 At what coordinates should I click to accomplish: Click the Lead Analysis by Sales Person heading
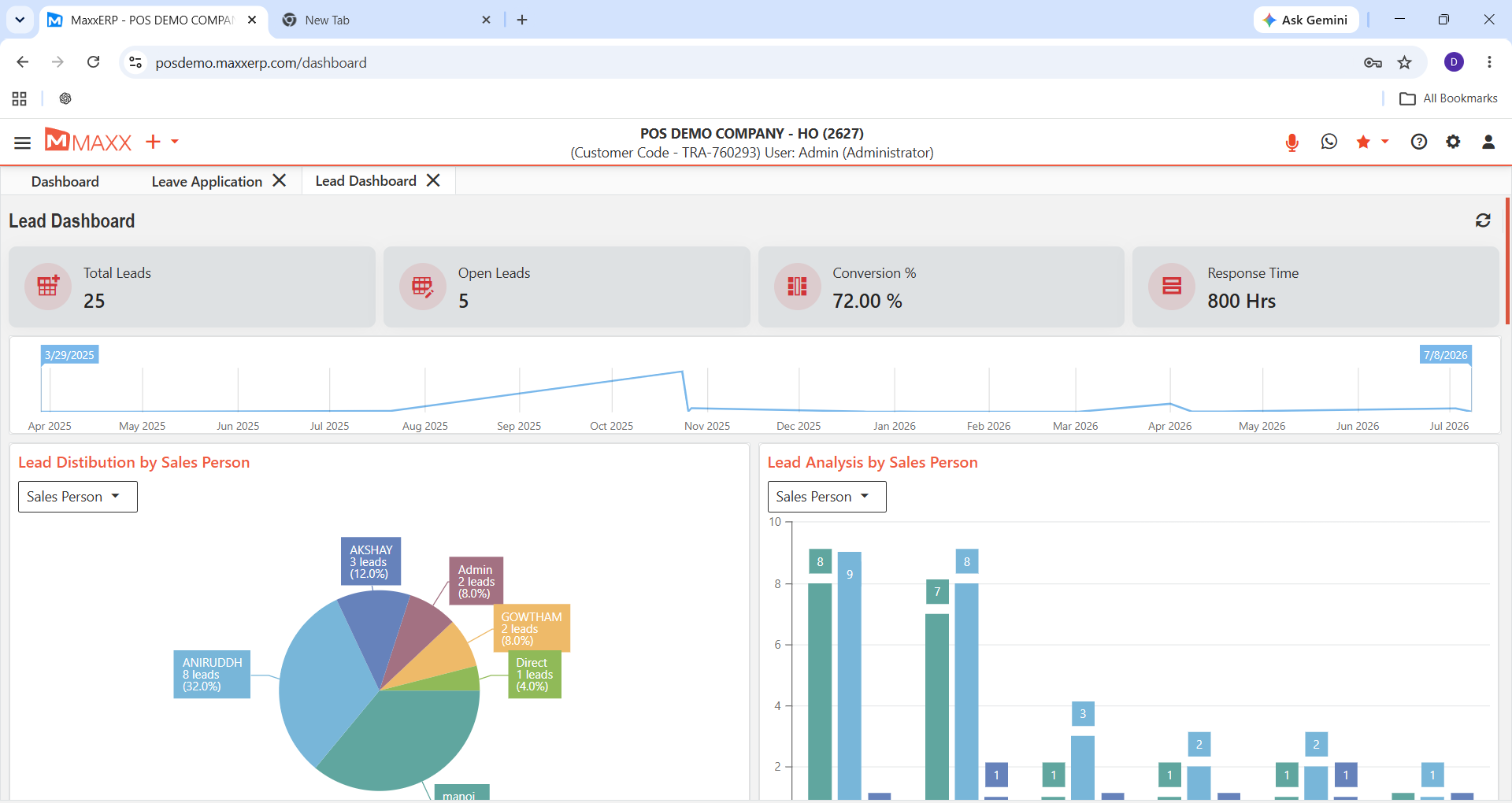(873, 463)
